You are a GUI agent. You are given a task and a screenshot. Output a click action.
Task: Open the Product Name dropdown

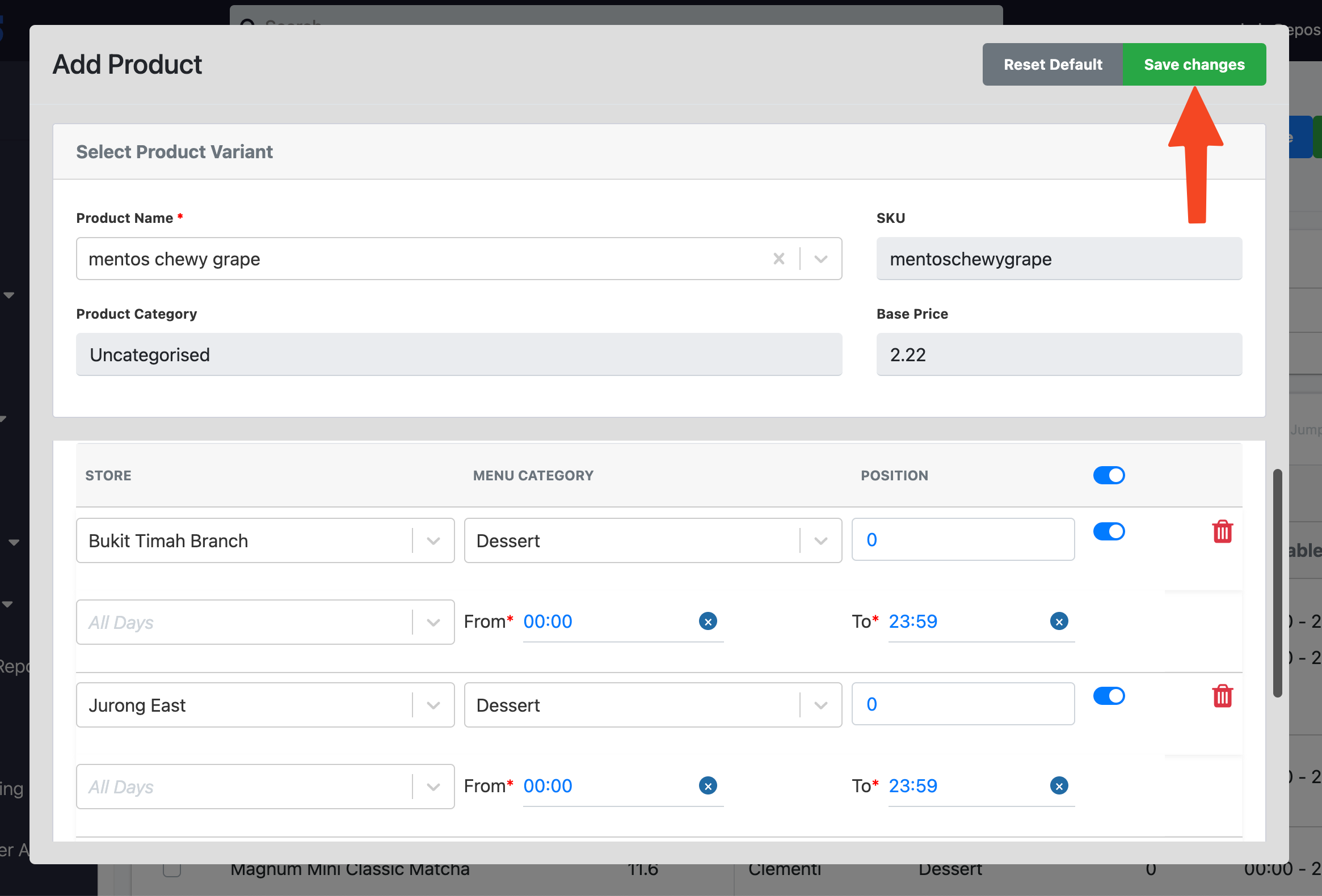[820, 259]
